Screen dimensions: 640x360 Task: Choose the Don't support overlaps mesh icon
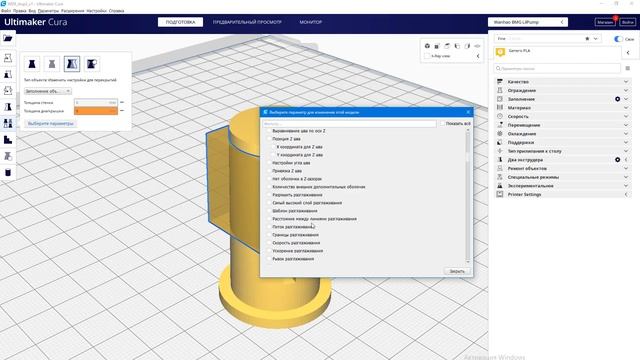click(x=92, y=64)
